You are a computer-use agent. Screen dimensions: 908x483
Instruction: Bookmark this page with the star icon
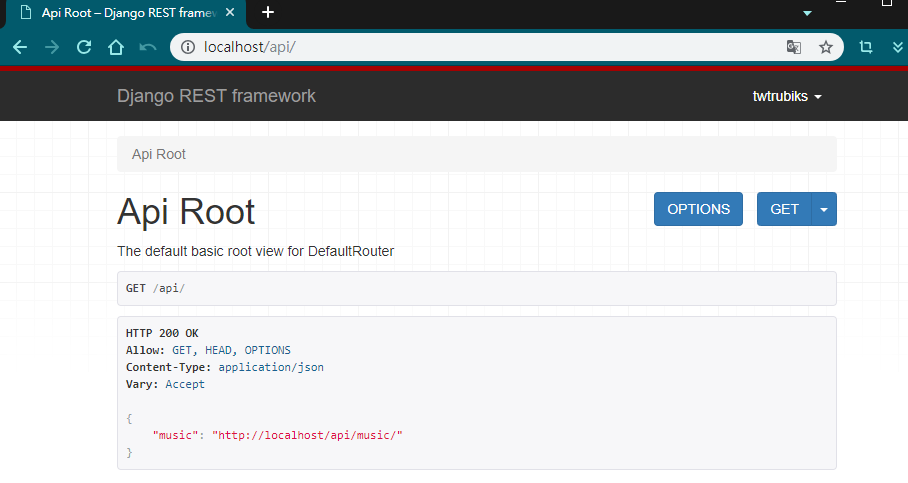tap(826, 47)
